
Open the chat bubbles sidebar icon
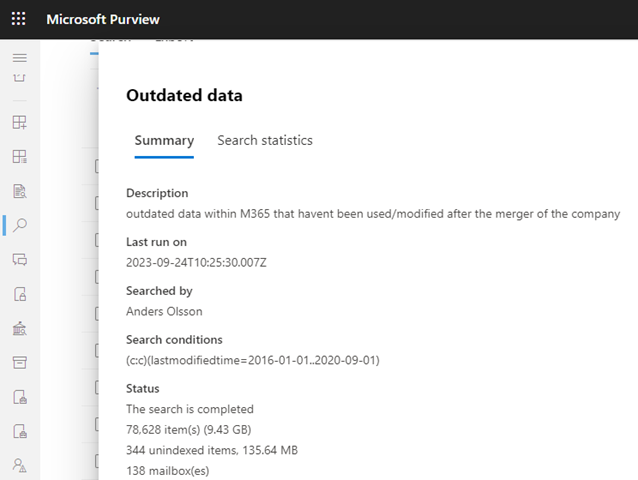(x=19, y=260)
